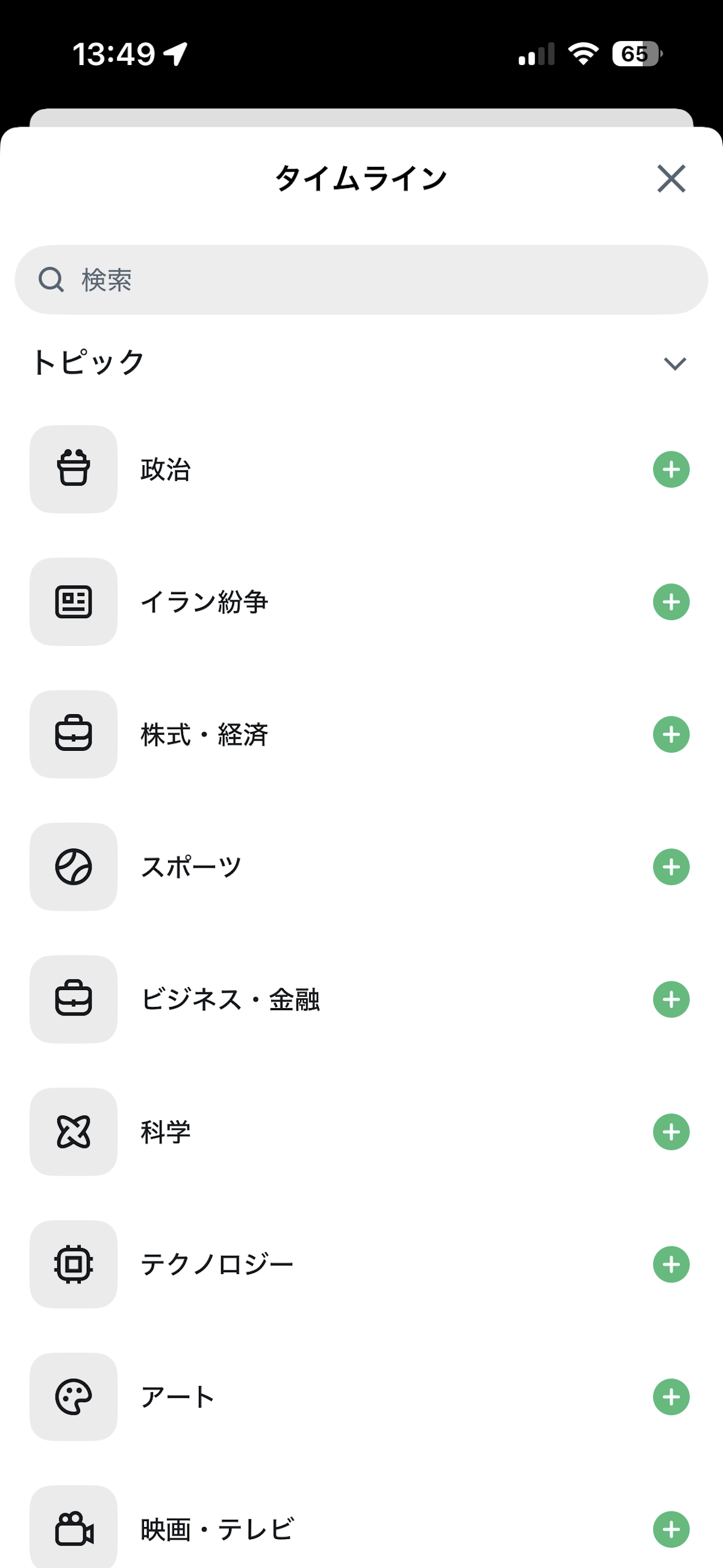Tap the 映画・テレビ camera icon
This screenshot has height=1568, width=723.
tap(74, 1528)
